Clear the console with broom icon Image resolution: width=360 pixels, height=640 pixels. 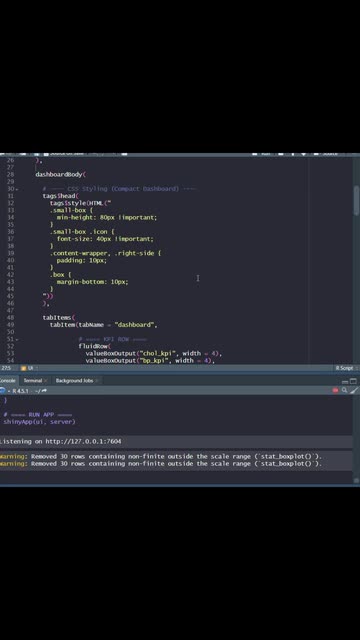[354, 391]
